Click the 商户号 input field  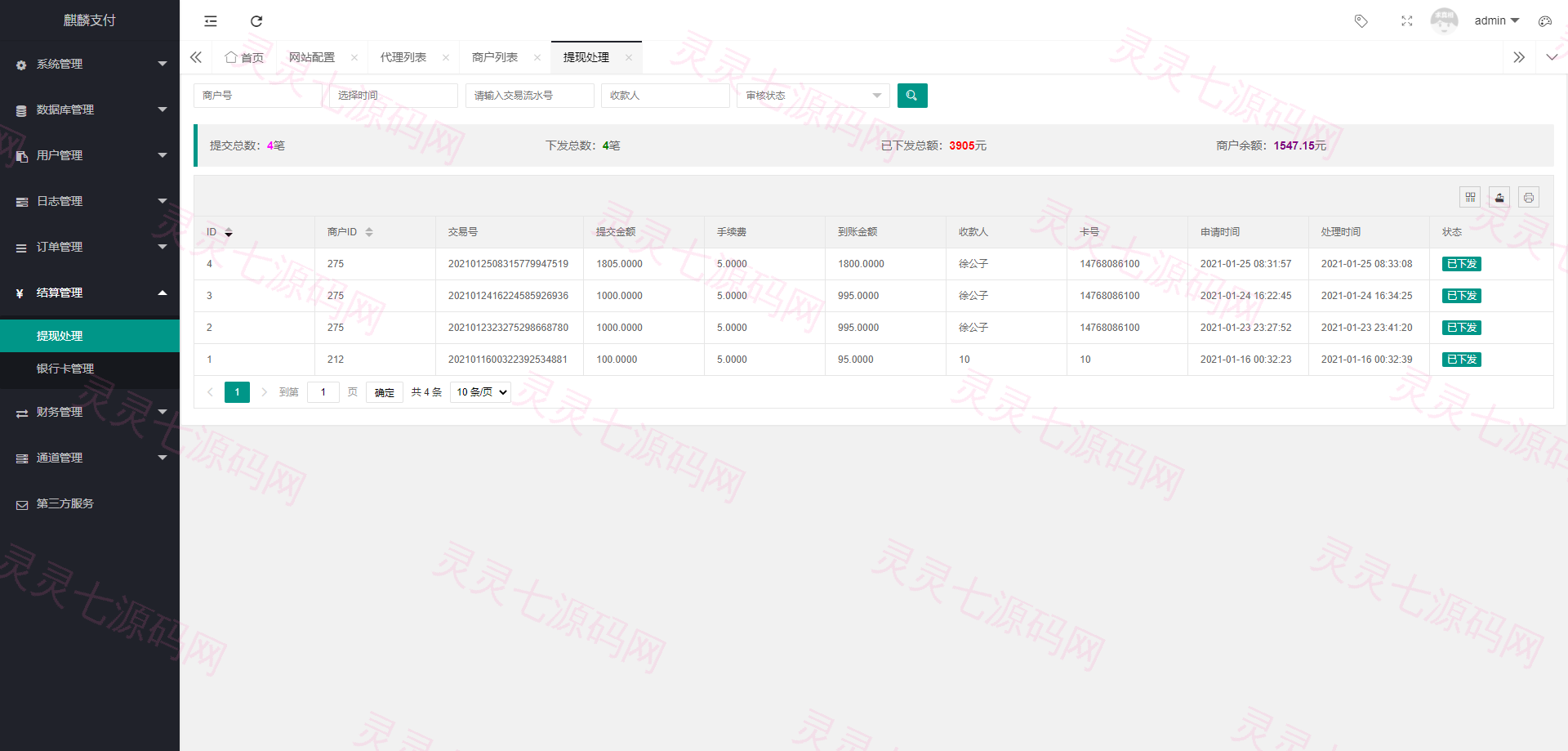coord(257,96)
